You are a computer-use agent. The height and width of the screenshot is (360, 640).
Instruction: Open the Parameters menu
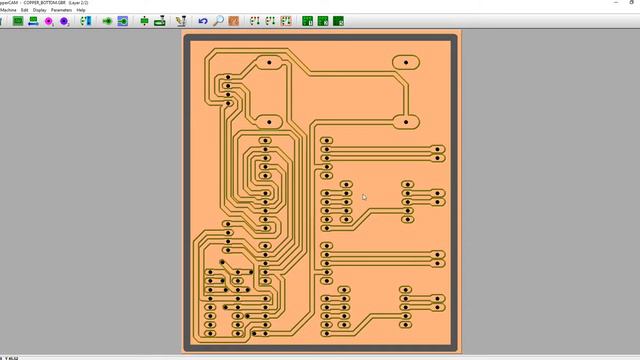pos(61,10)
